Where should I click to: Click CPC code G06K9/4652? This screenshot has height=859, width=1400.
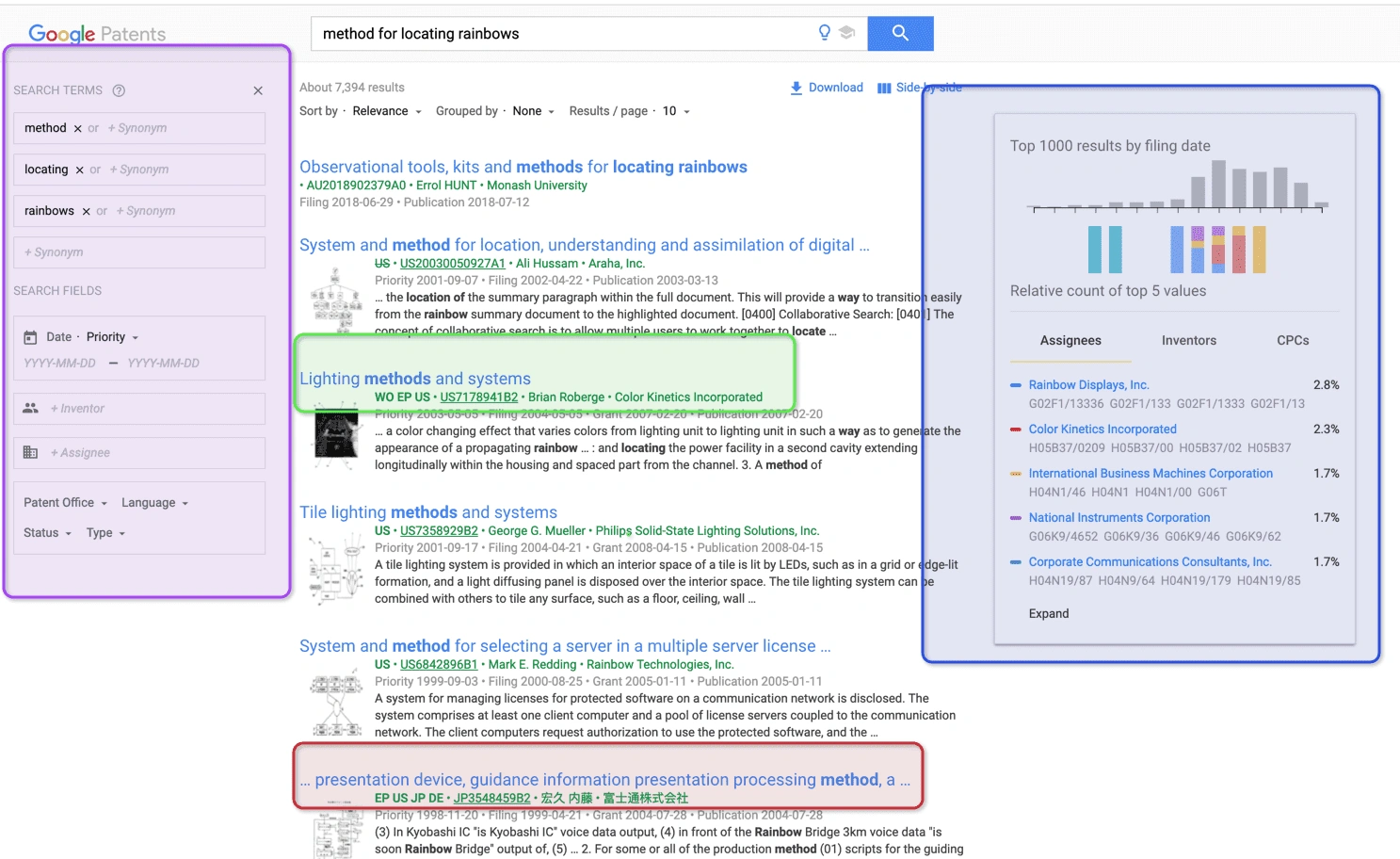1063,537
